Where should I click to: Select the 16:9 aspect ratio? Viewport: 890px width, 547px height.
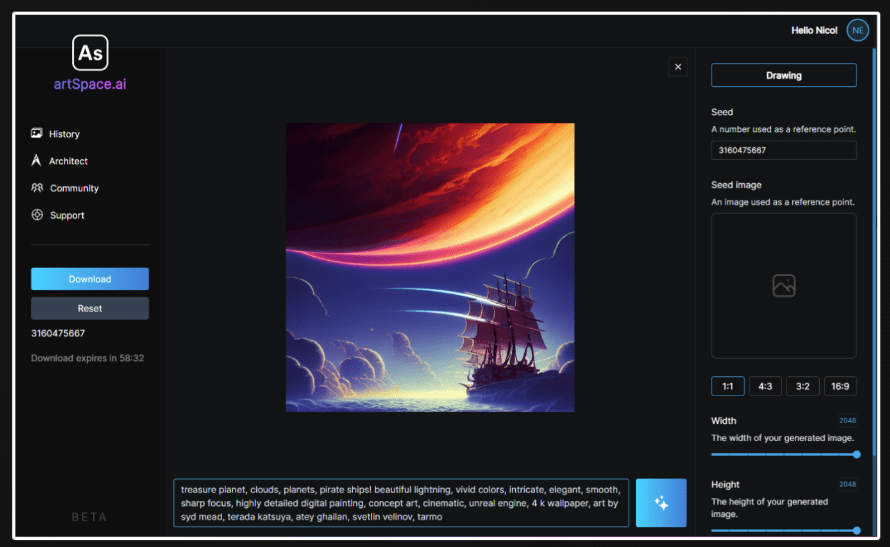tap(840, 386)
